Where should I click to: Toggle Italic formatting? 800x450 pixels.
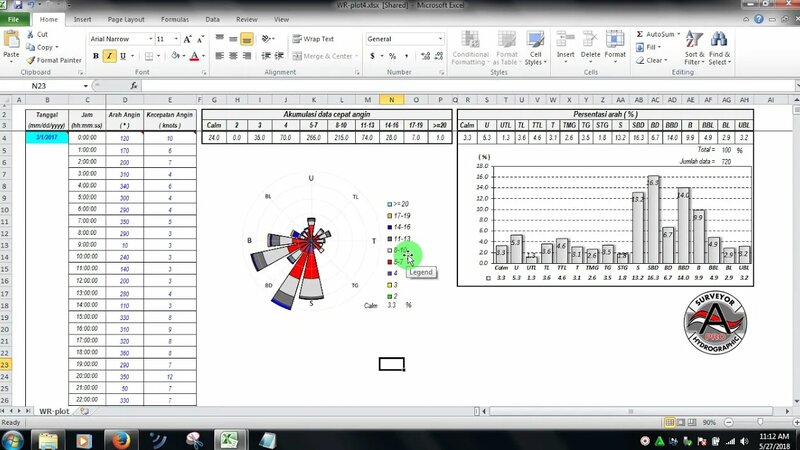(x=109, y=56)
